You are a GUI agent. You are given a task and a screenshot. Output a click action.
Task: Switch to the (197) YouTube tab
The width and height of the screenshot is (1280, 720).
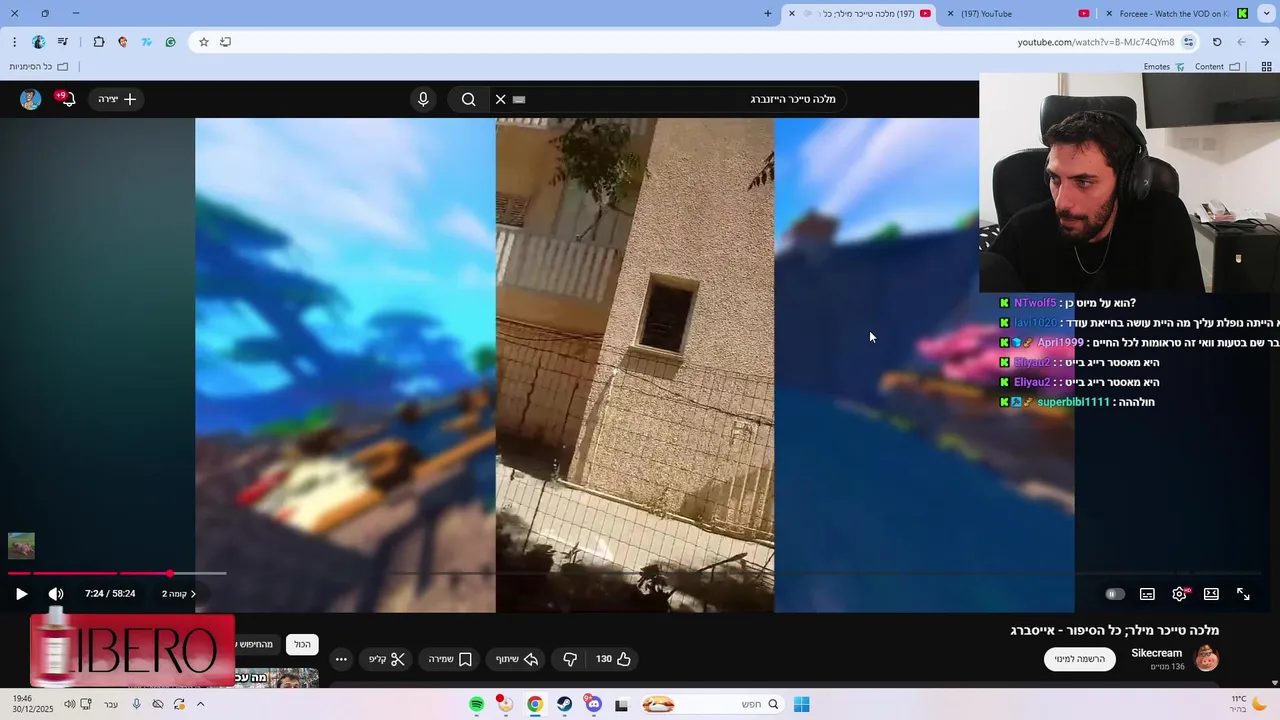tap(1017, 14)
